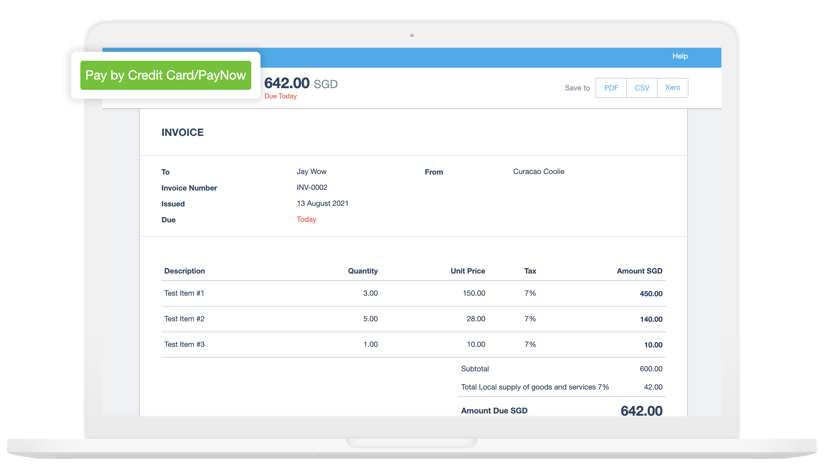This screenshot has width=825, height=471.
Task: Export the invoice to CSV
Action: coord(642,88)
